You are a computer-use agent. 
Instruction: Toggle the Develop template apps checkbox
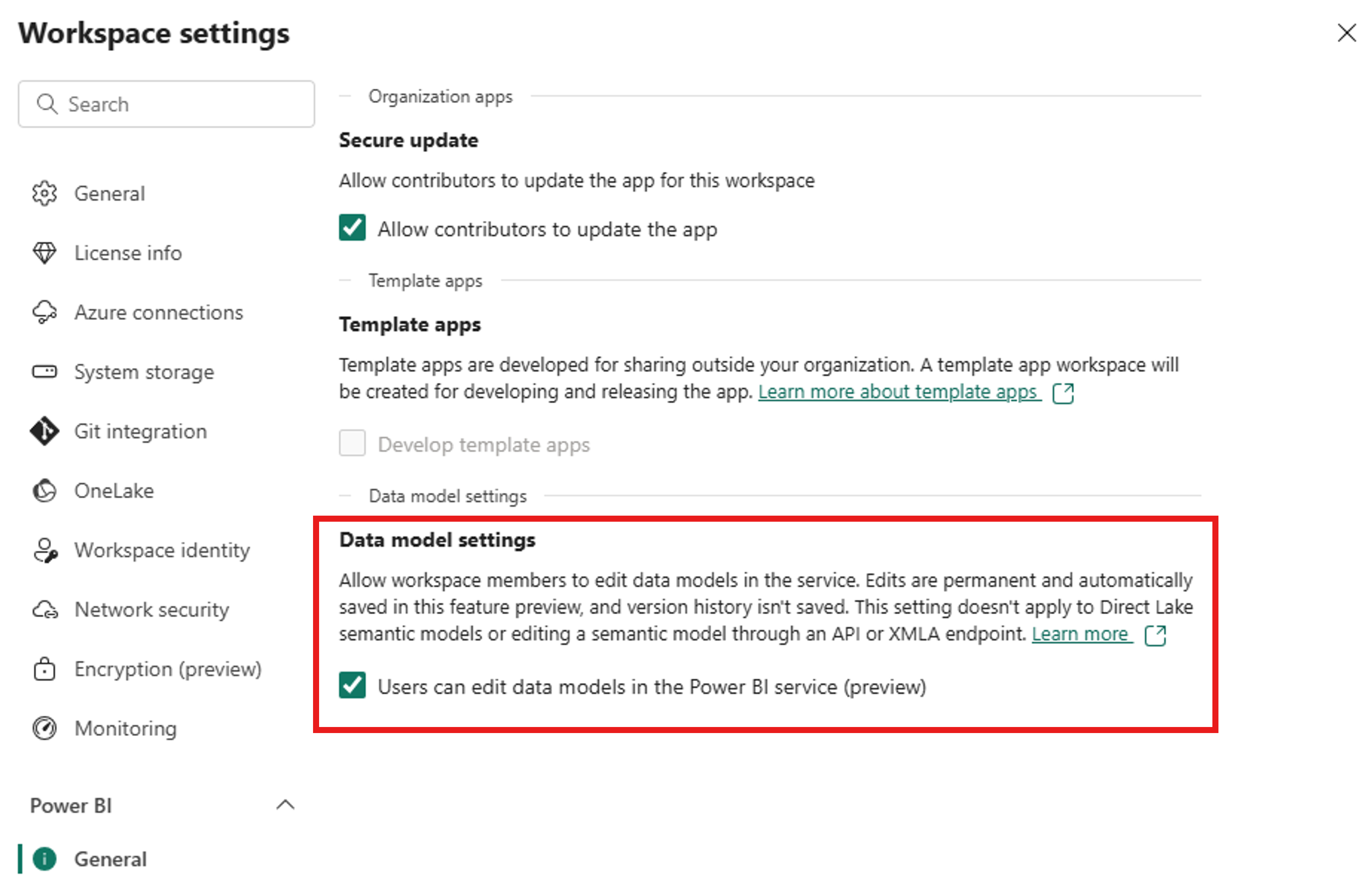(352, 443)
